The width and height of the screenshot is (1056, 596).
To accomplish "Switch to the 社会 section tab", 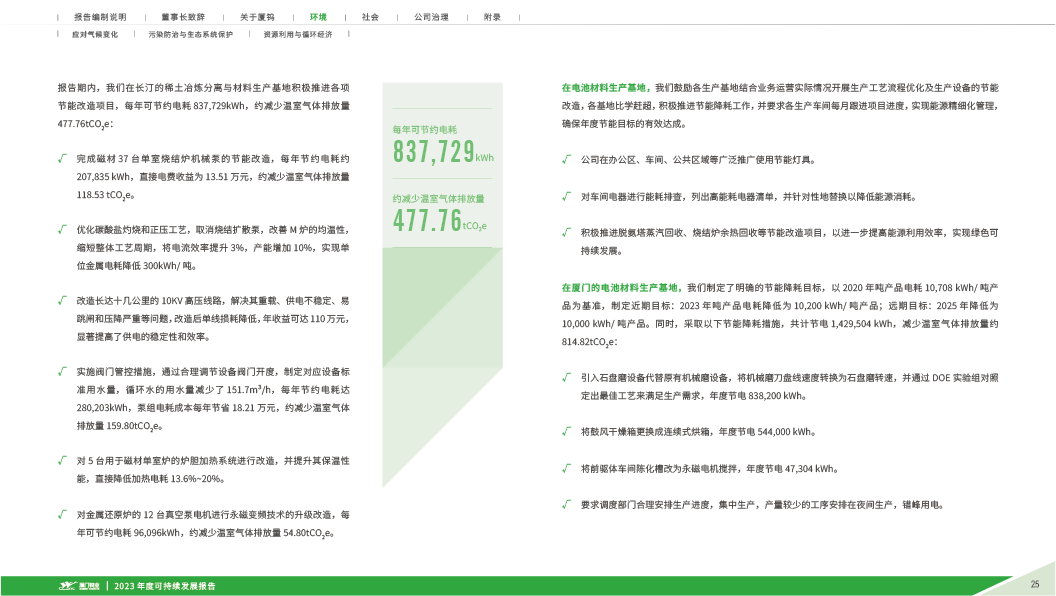I will tap(371, 18).
